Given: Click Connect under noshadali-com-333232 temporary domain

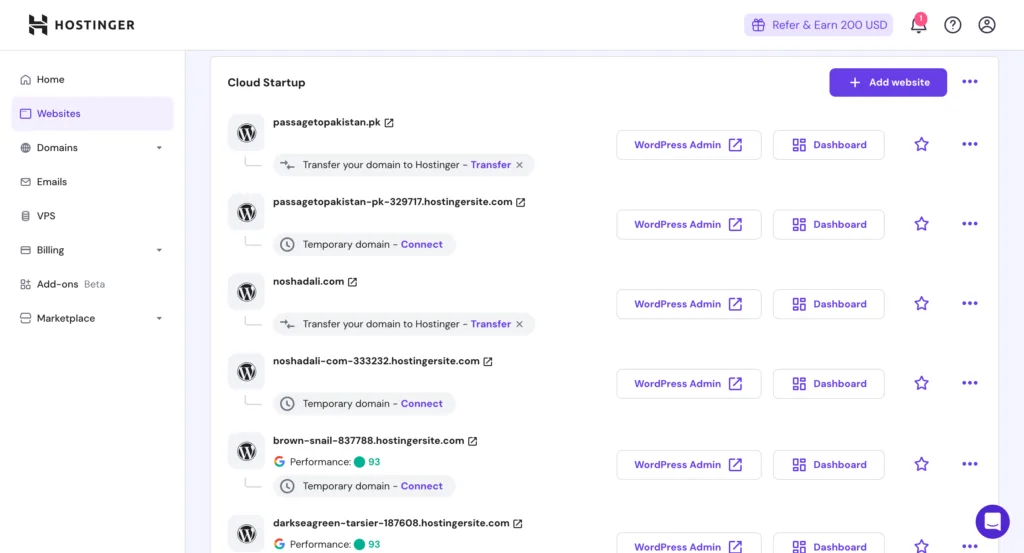Looking at the screenshot, I should point(421,403).
